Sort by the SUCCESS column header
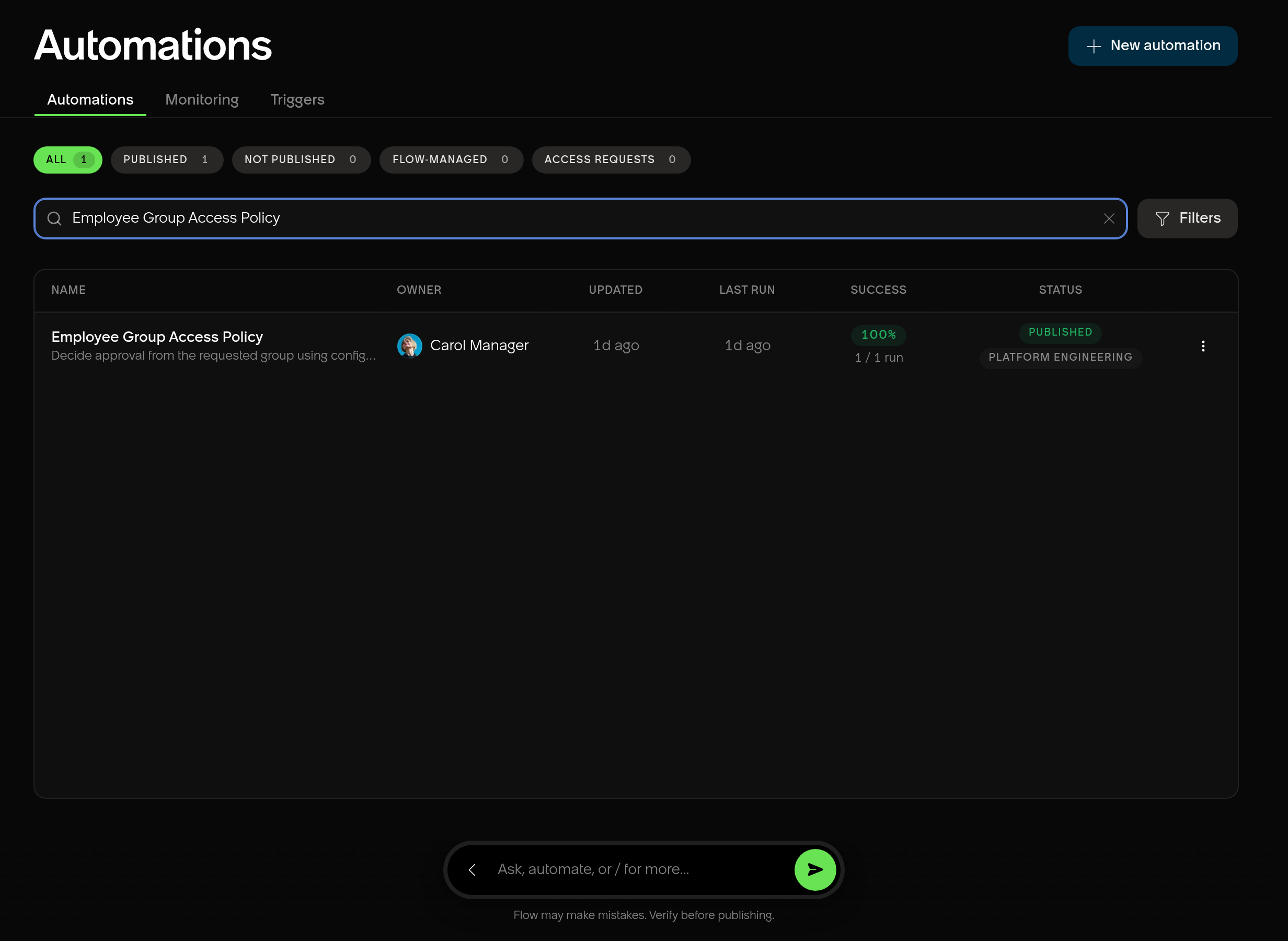This screenshot has width=1288, height=941. coord(878,290)
